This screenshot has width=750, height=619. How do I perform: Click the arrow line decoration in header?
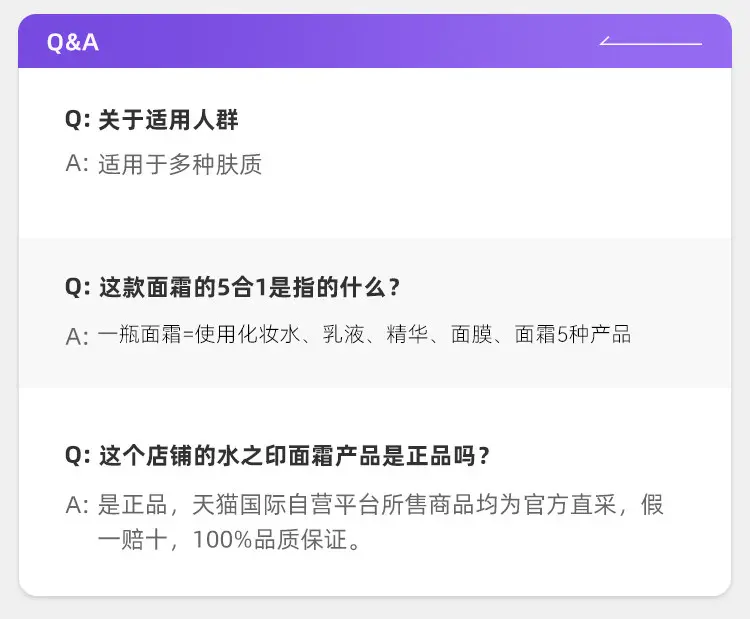point(651,41)
